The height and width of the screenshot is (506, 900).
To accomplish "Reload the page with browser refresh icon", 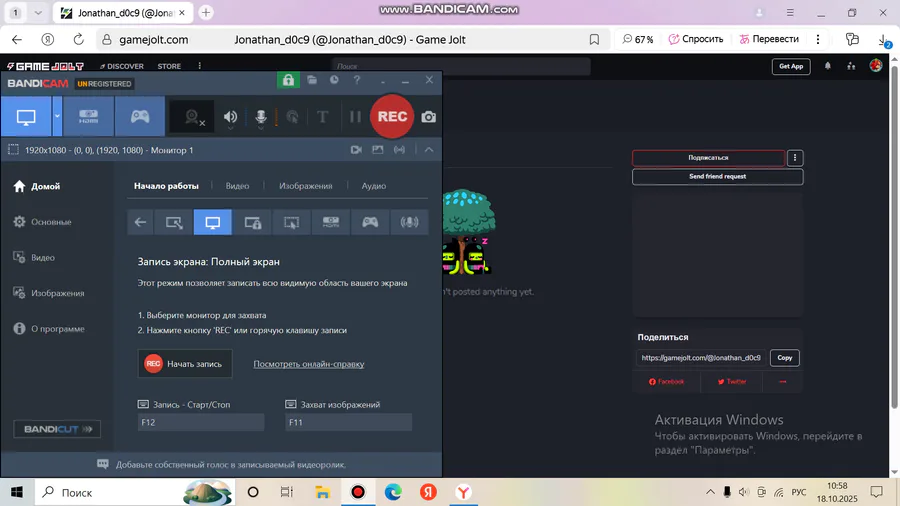I will 79,40.
